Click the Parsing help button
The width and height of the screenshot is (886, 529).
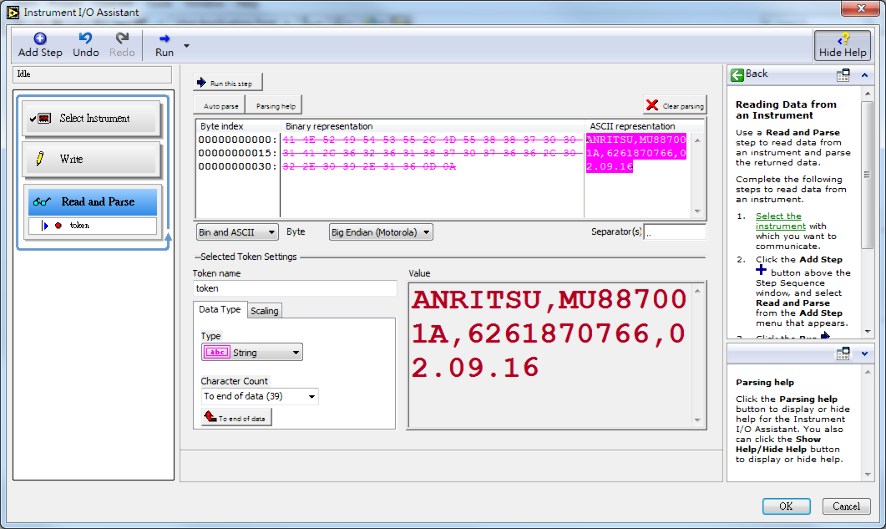click(275, 105)
